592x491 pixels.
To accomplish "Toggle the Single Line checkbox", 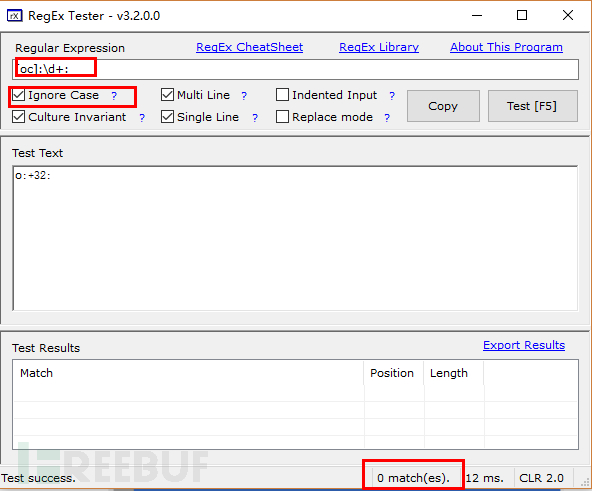I will click(x=167, y=117).
